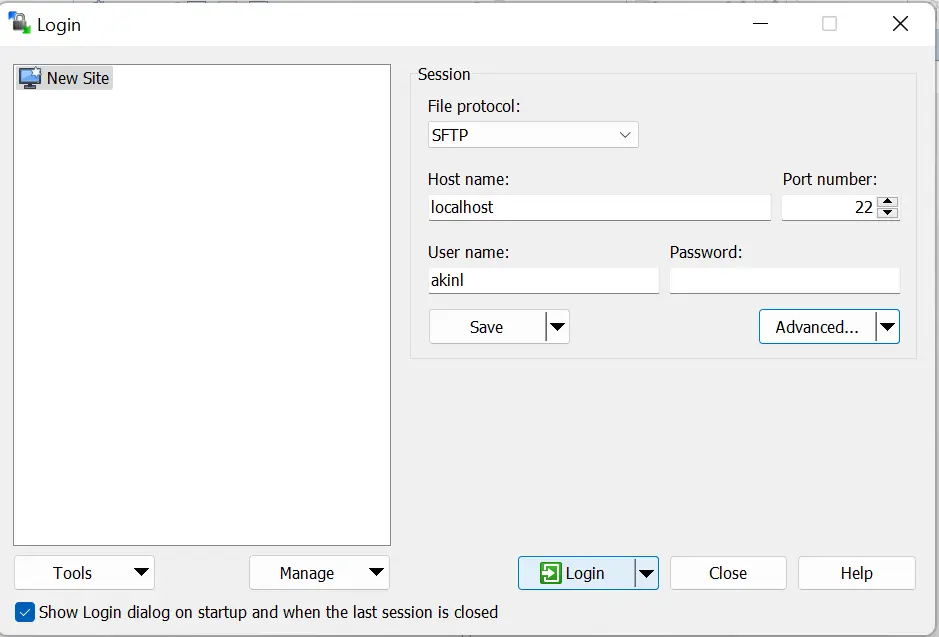This screenshot has height=637, width=939.
Task: Click into the Host name field
Action: (x=599, y=207)
